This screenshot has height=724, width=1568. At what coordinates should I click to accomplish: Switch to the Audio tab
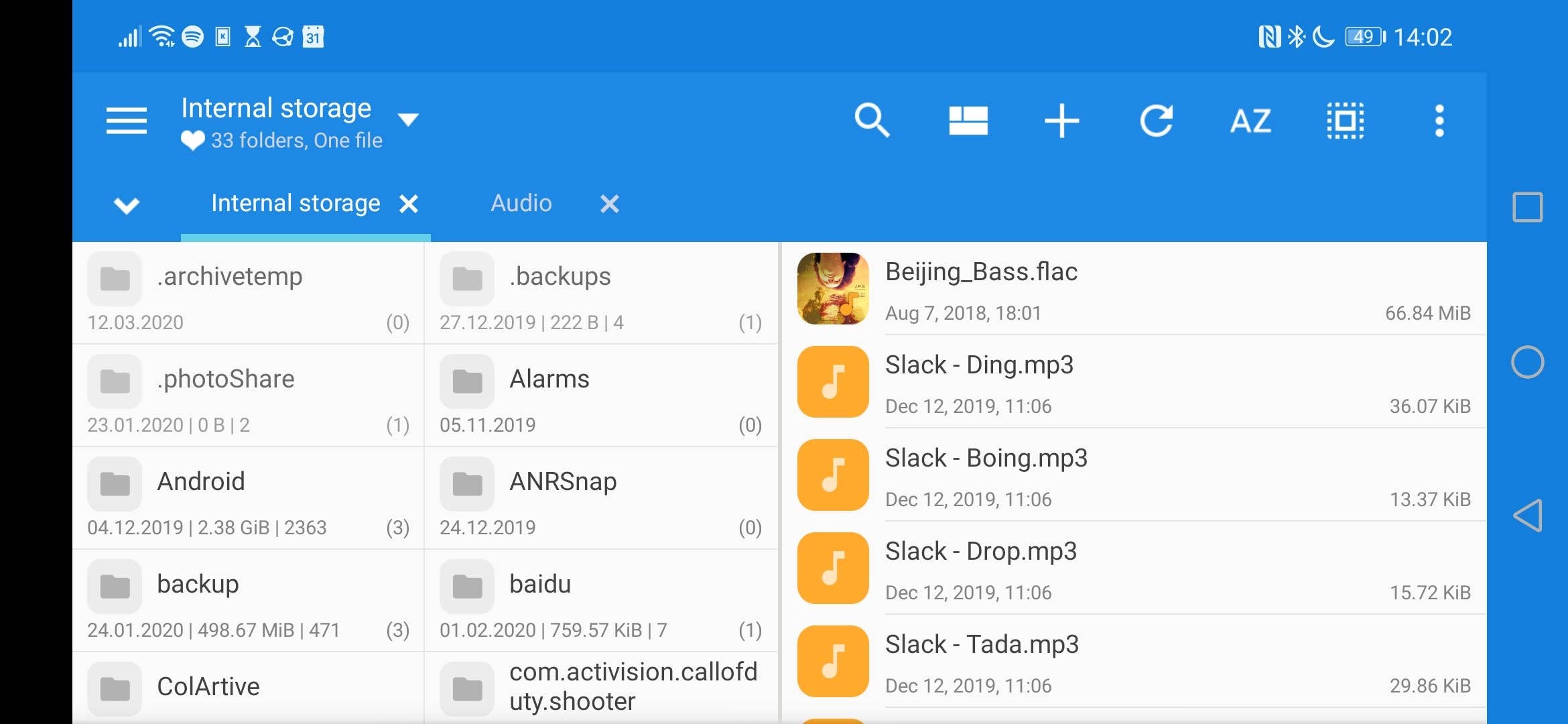click(521, 203)
